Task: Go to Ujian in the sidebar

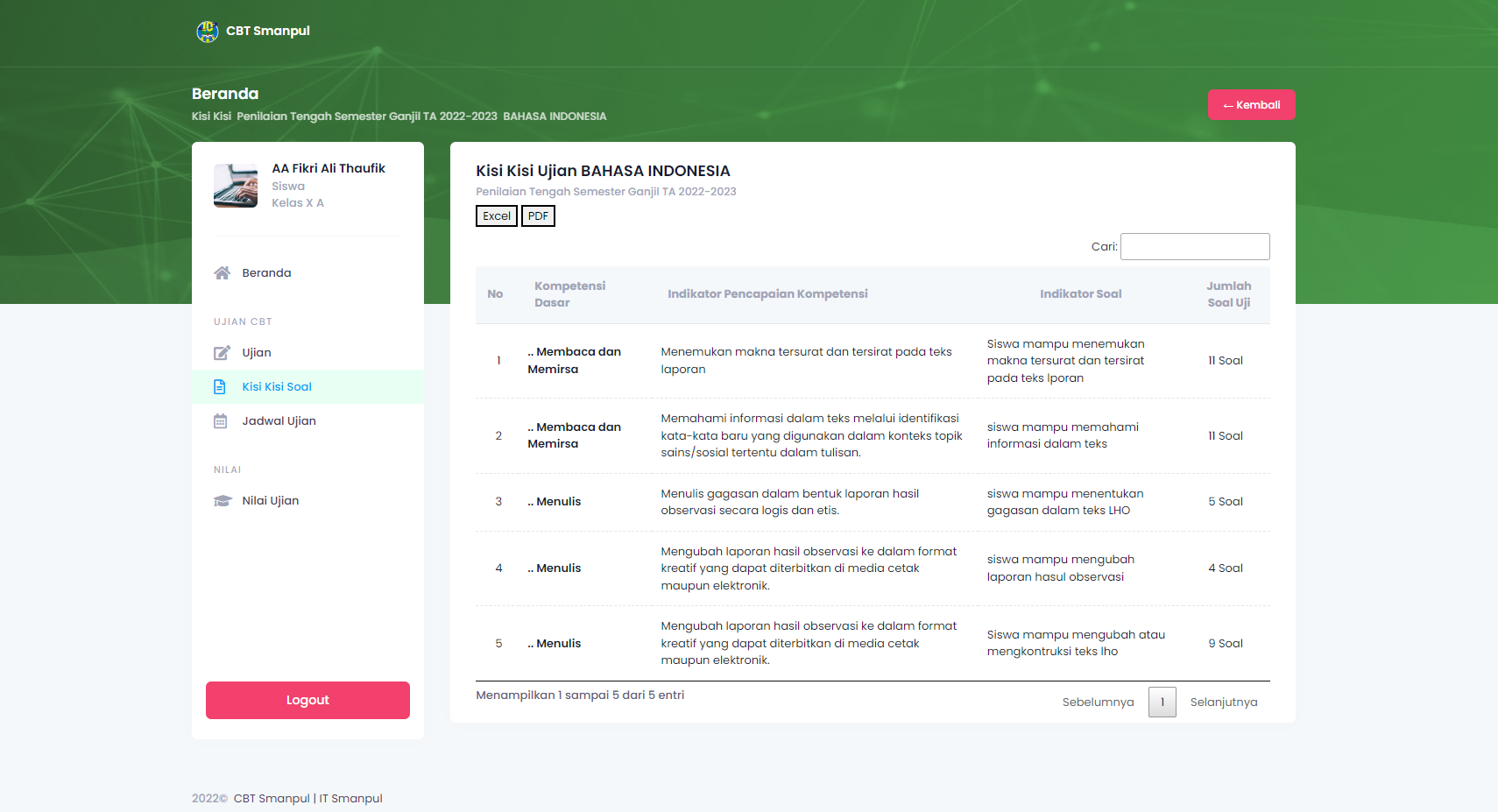Action: pyautogui.click(x=256, y=353)
